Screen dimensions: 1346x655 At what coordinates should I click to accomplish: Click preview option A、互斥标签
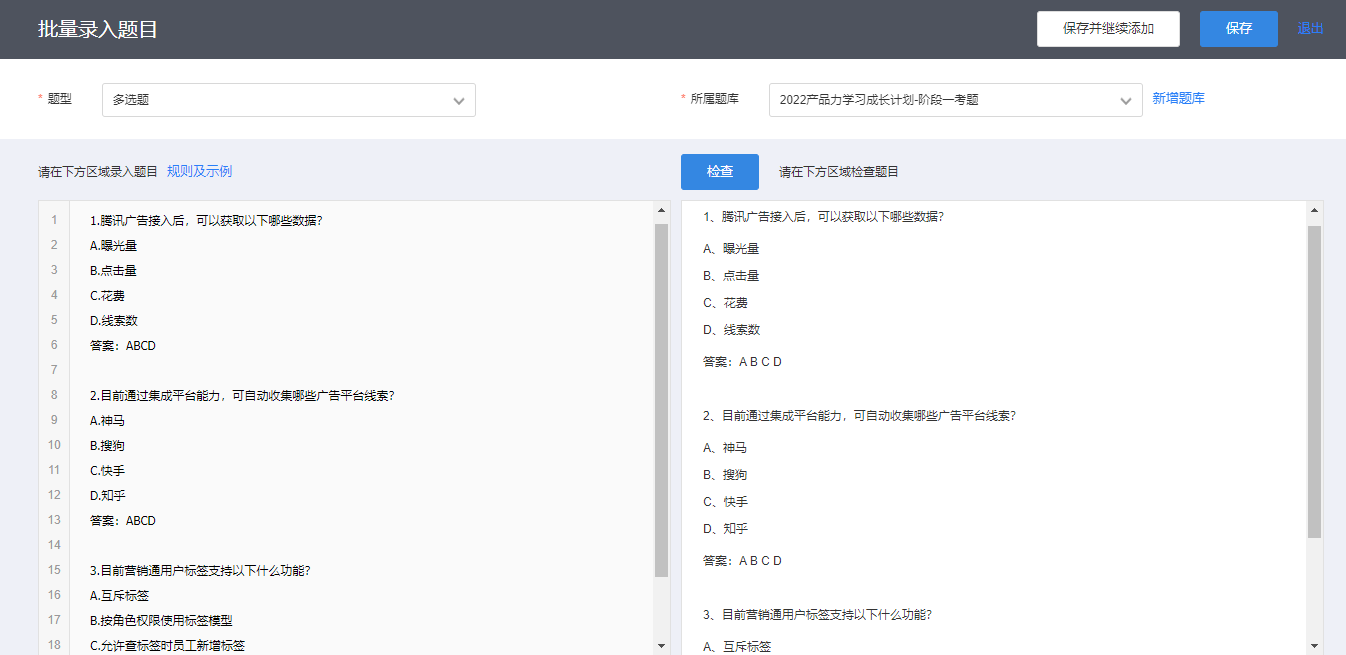tap(737, 647)
